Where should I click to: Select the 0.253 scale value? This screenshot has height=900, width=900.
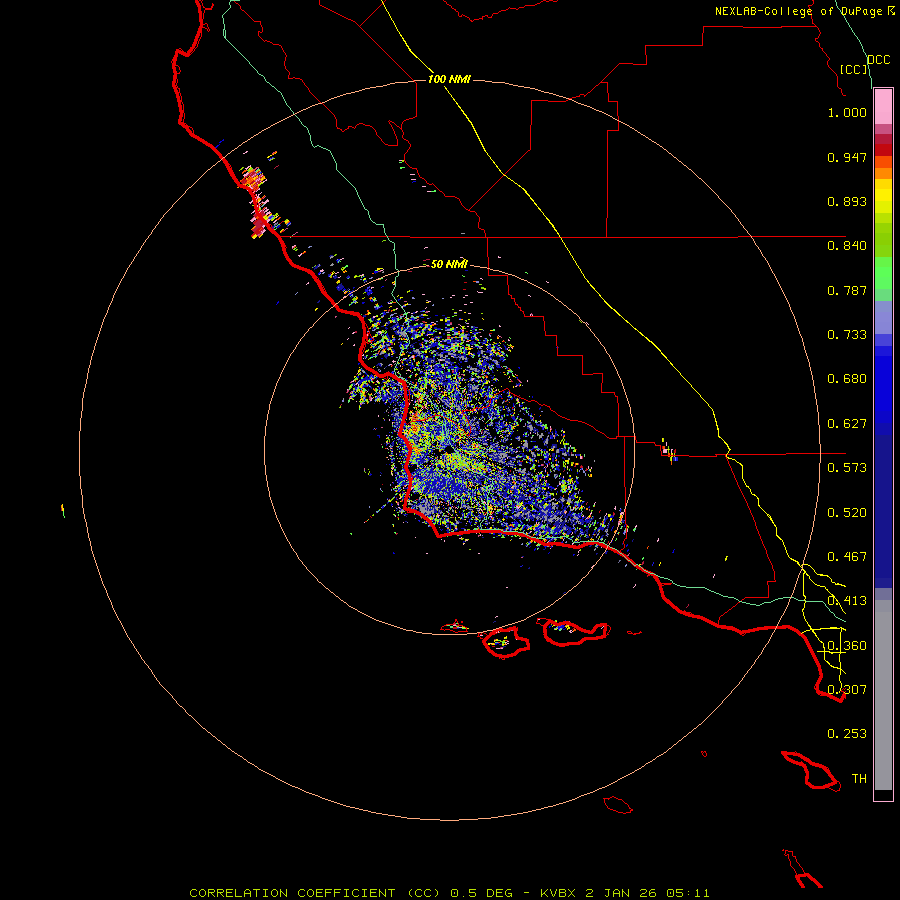coord(847,734)
